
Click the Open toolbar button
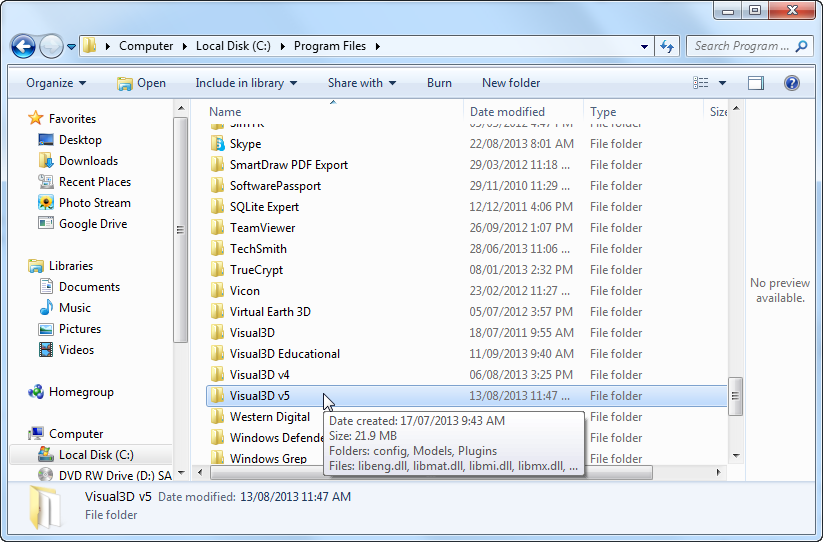pyautogui.click(x=141, y=83)
